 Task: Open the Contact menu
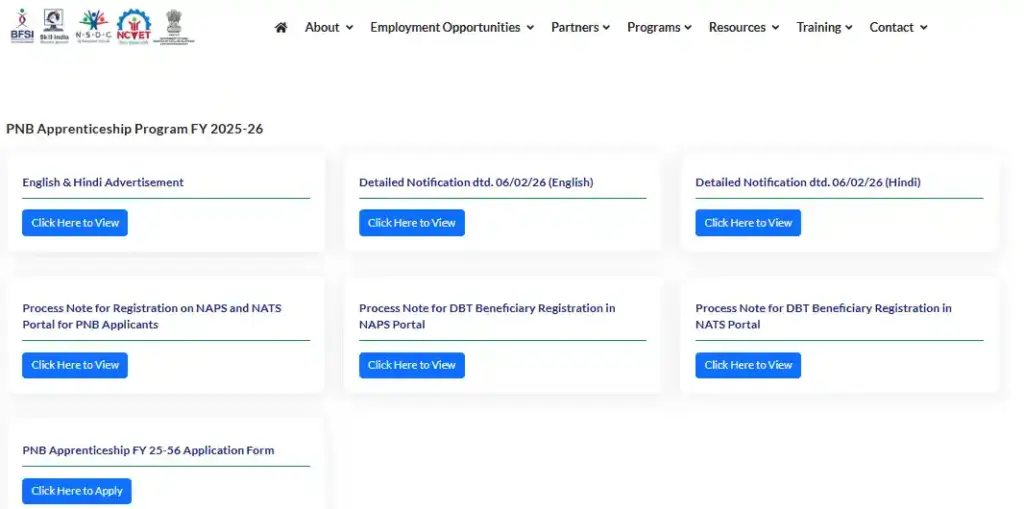click(898, 28)
